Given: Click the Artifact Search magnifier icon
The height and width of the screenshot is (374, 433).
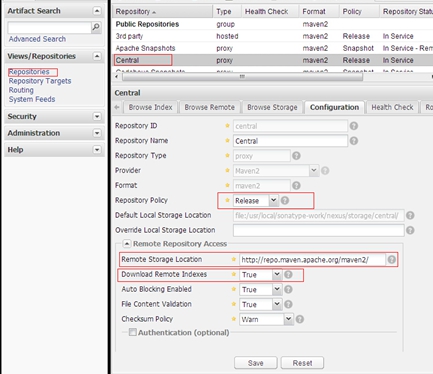Looking at the screenshot, I should point(96,27).
